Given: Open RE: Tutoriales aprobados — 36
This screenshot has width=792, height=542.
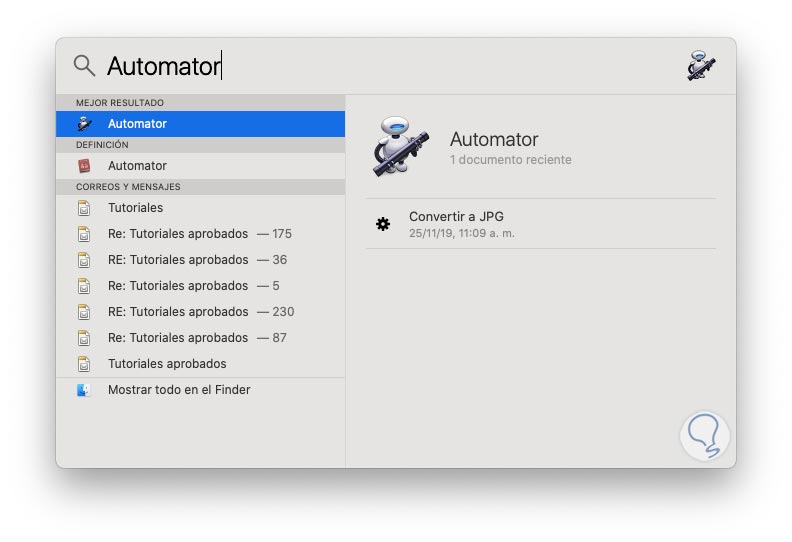Looking at the screenshot, I should [201, 260].
